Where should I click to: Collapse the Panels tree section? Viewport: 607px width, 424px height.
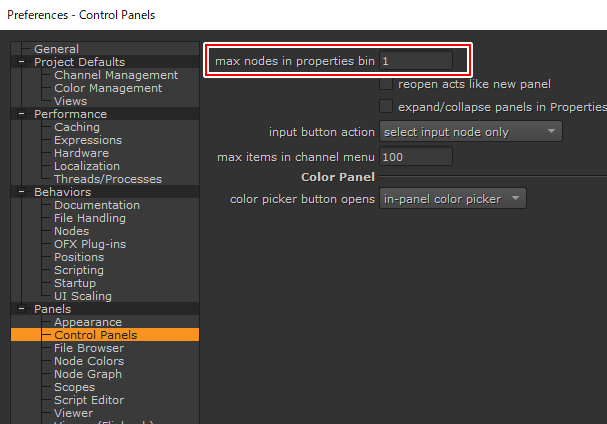coord(21,309)
